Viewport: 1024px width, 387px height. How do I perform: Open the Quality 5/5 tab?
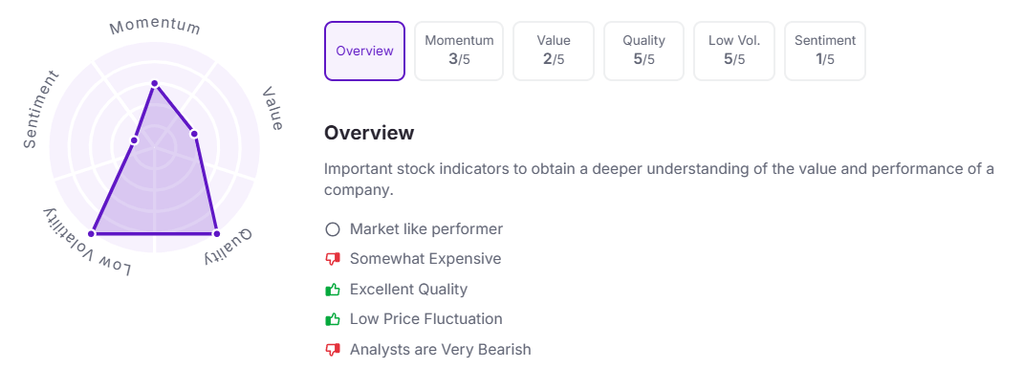pyautogui.click(x=643, y=51)
